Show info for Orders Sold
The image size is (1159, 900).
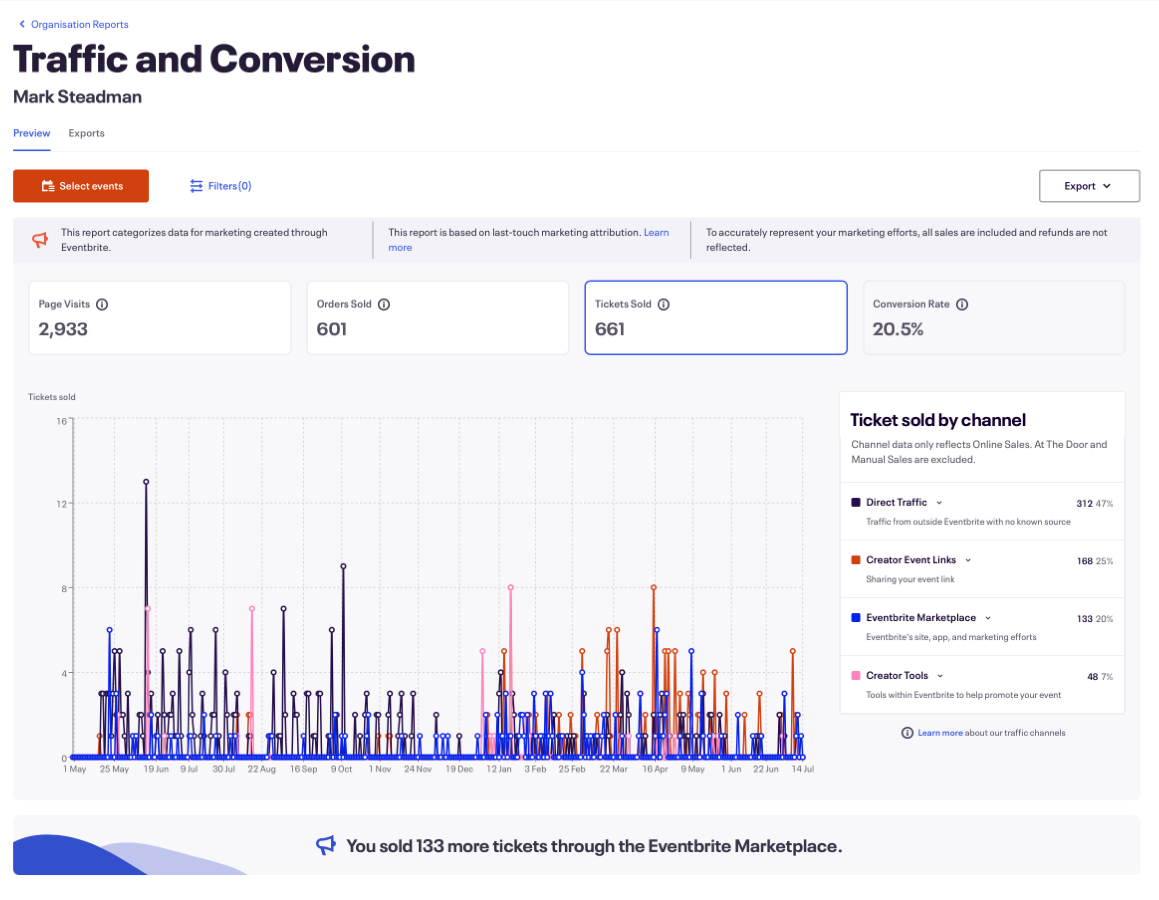[x=384, y=304]
